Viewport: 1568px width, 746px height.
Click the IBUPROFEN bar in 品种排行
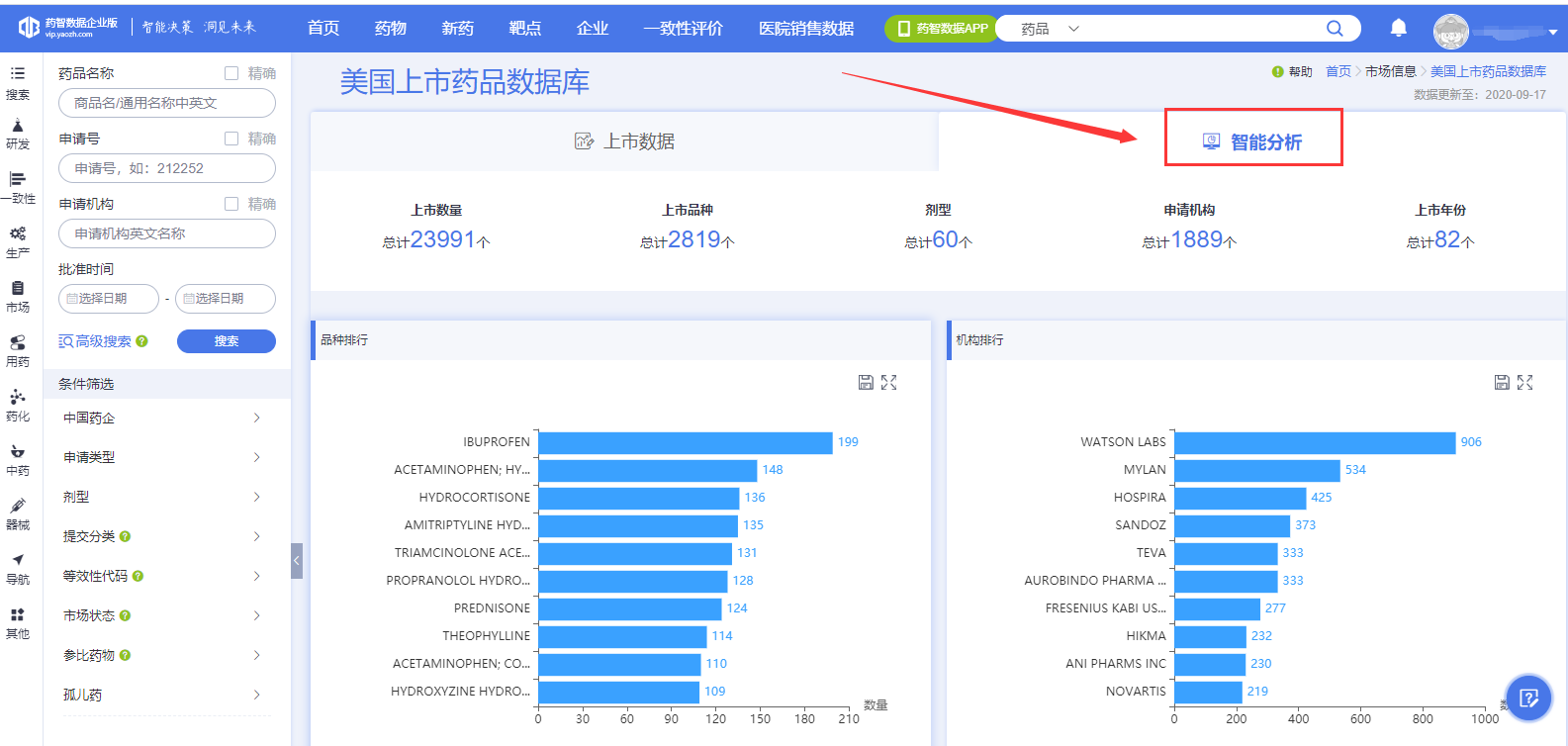(686, 442)
